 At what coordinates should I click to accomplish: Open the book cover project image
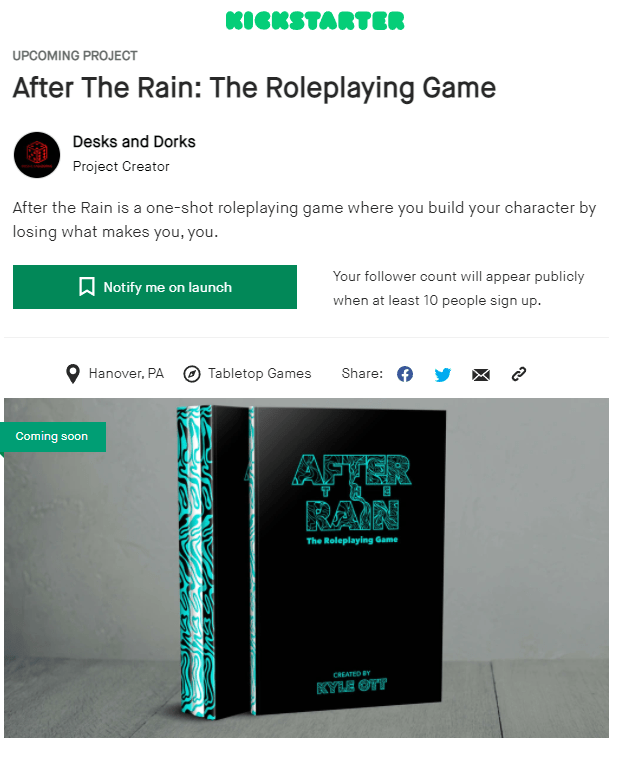pyautogui.click(x=306, y=568)
